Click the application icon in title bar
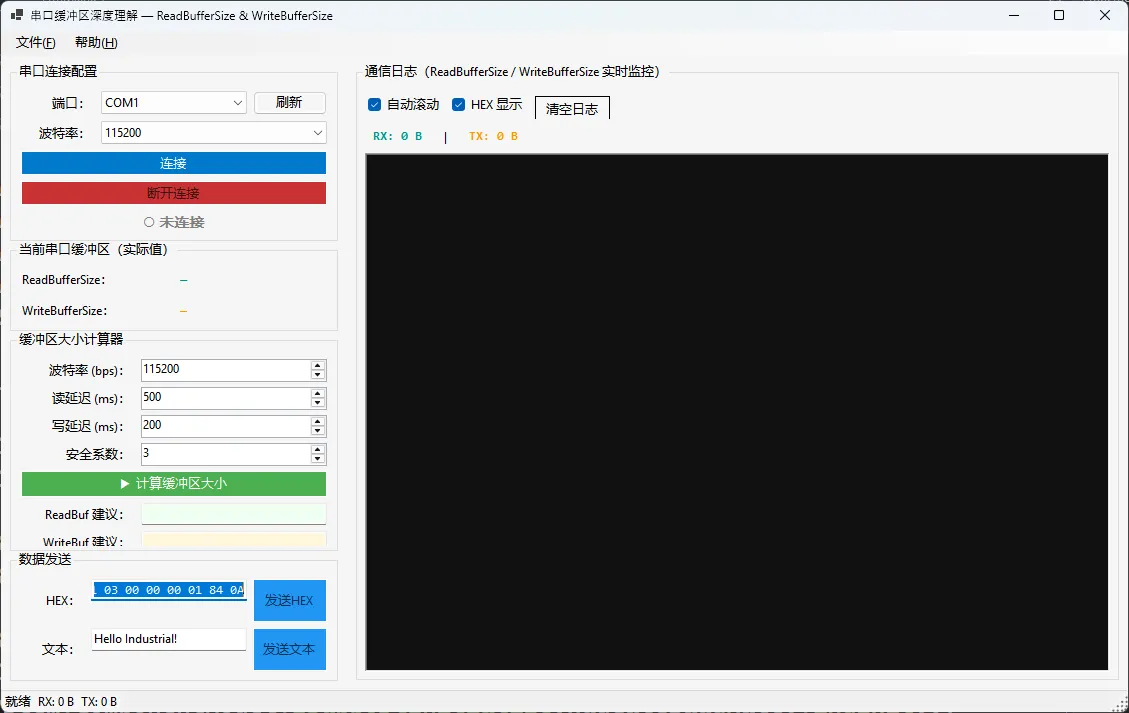The width and height of the screenshot is (1129, 713). 17,16
